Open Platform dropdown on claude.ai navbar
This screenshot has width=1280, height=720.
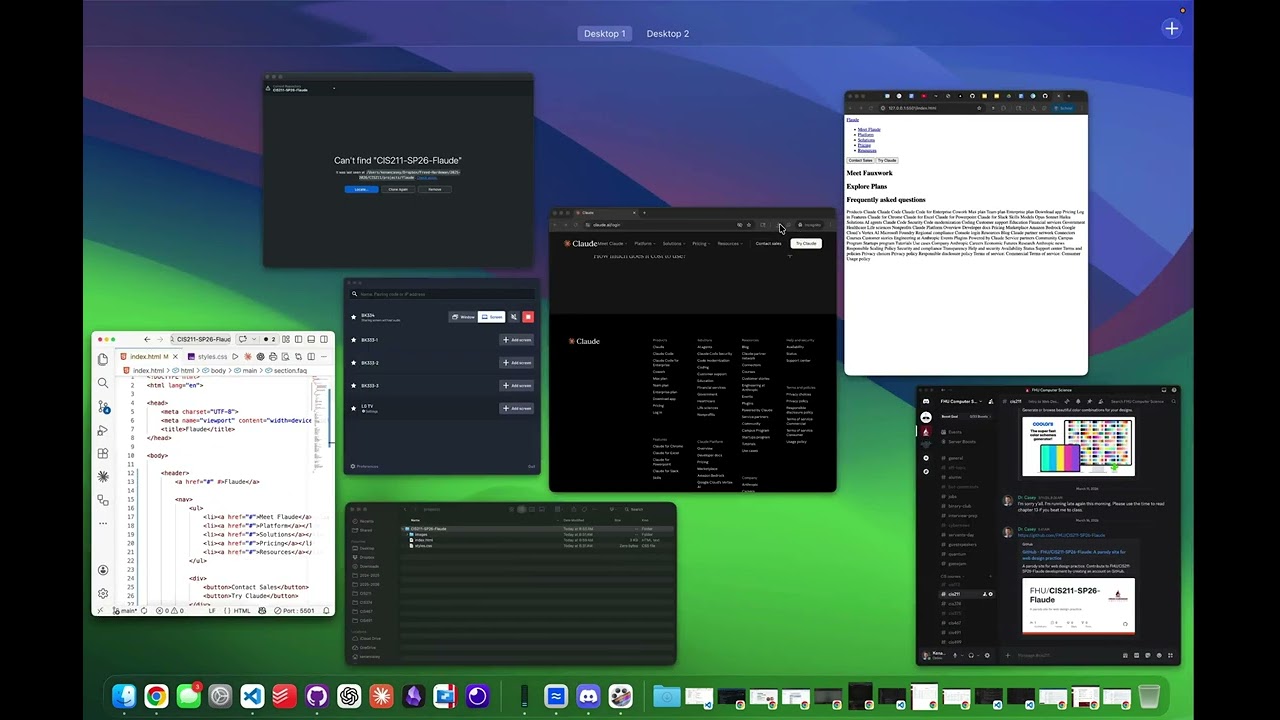click(645, 243)
